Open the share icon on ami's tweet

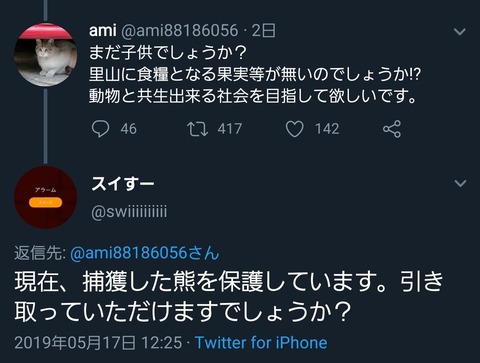pos(392,129)
